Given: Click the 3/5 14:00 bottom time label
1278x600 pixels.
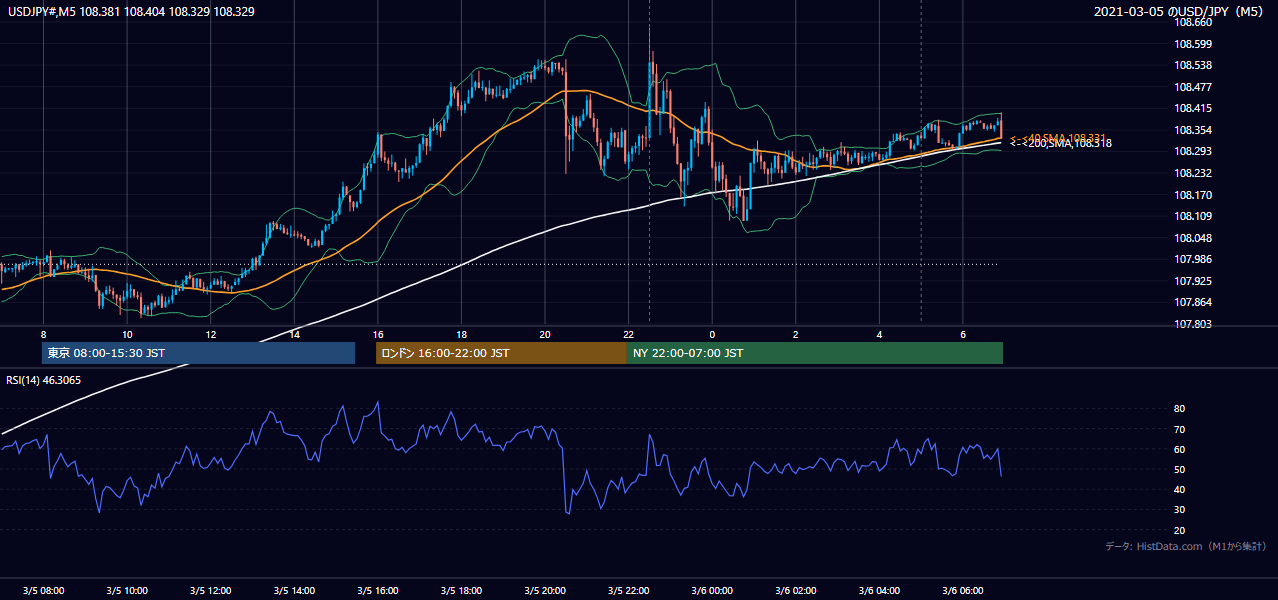Looking at the screenshot, I should (x=294, y=591).
